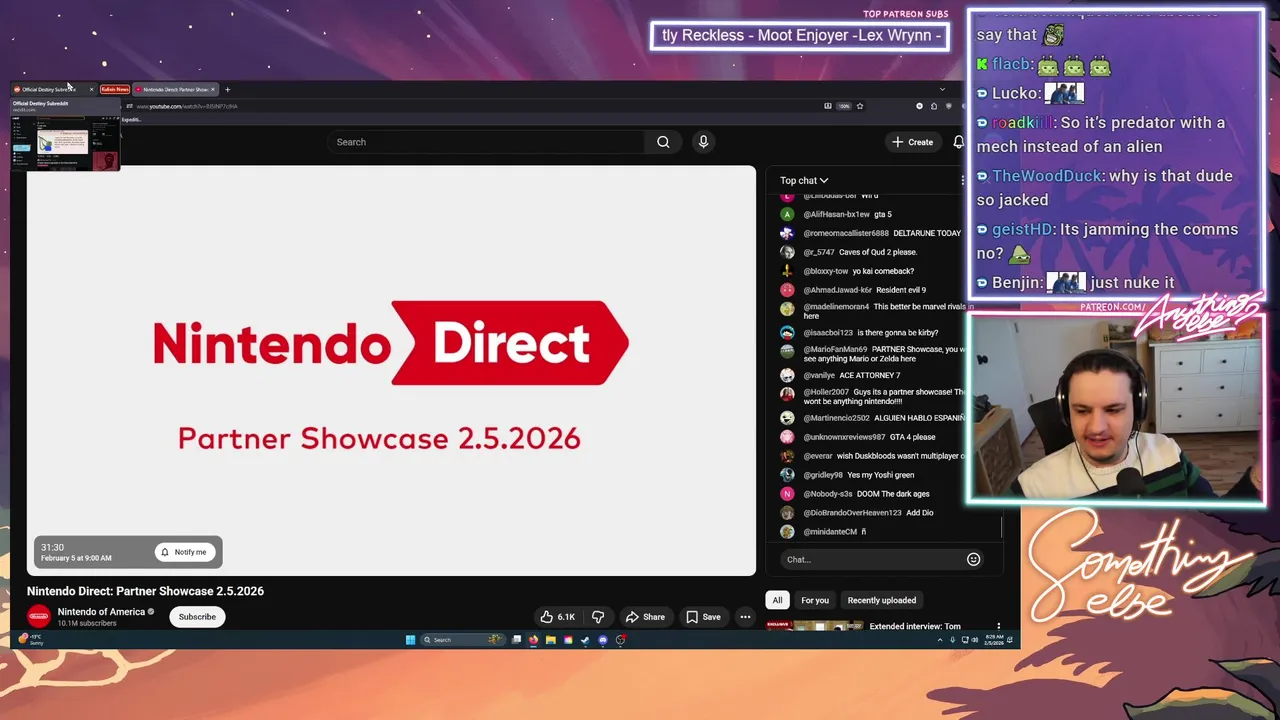Click chat message 'Resident evil 9'
This screenshot has width=1280, height=720.
click(x=901, y=290)
